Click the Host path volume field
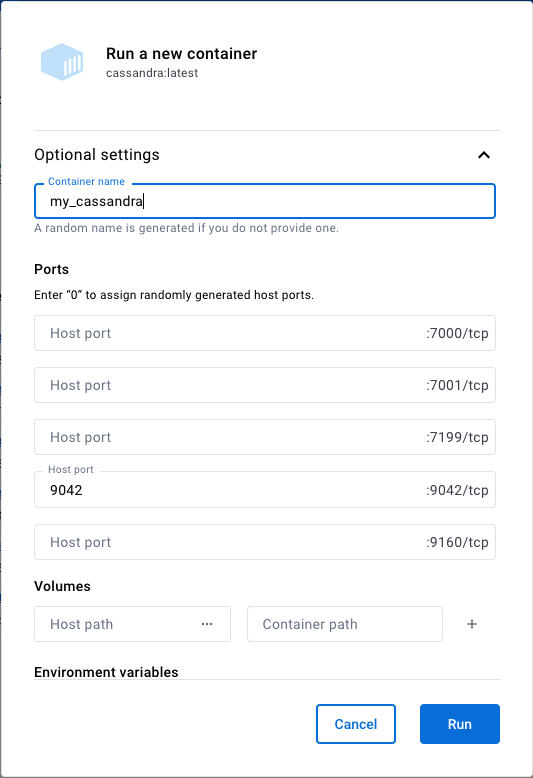 click(133, 624)
